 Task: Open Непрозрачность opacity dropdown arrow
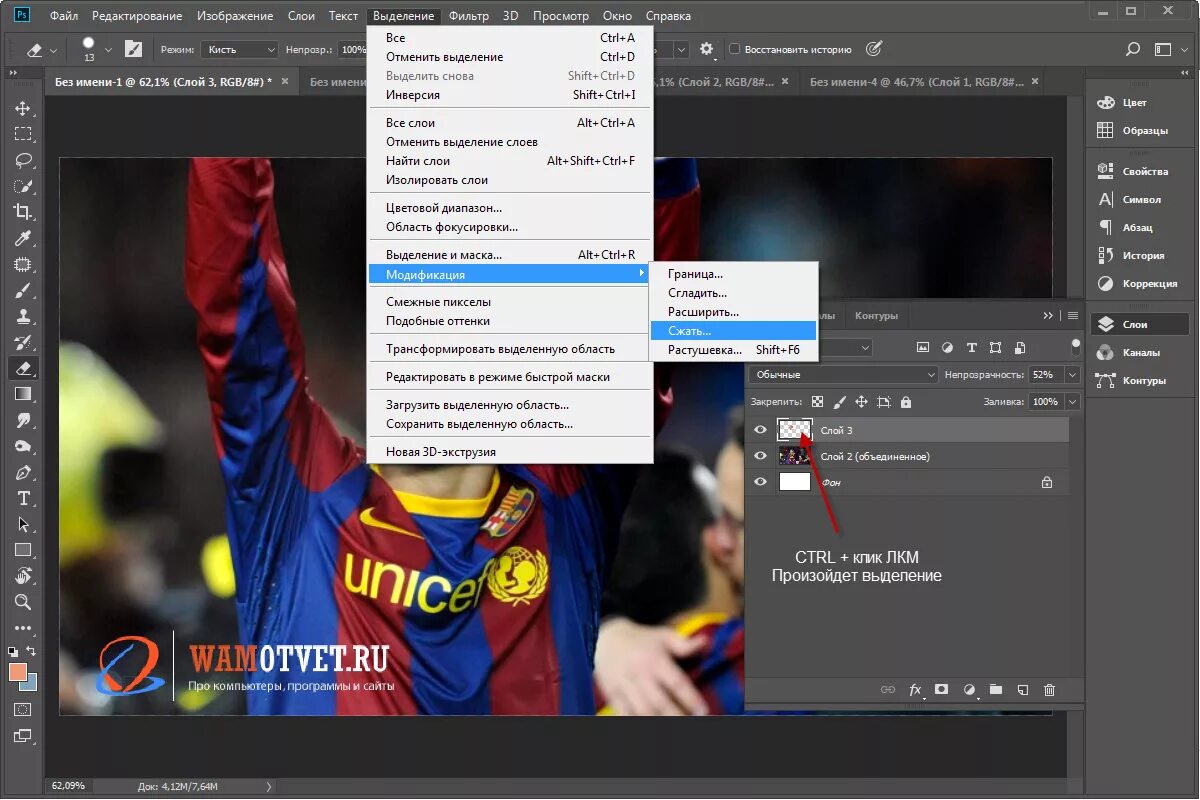coord(1072,374)
